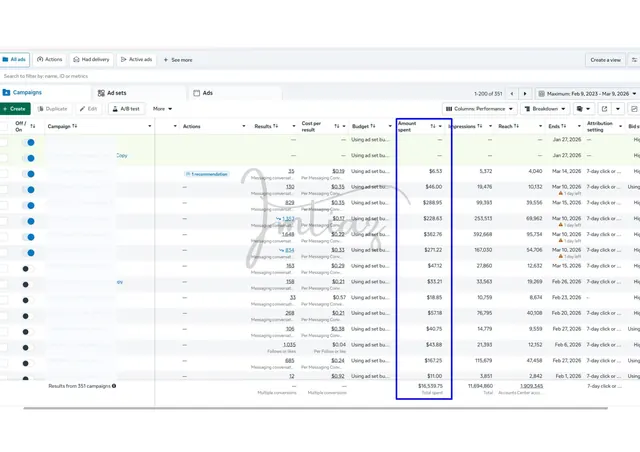Toggle off campaign with $6.53 spent
Screen dimensions: 640x452
[28, 174]
